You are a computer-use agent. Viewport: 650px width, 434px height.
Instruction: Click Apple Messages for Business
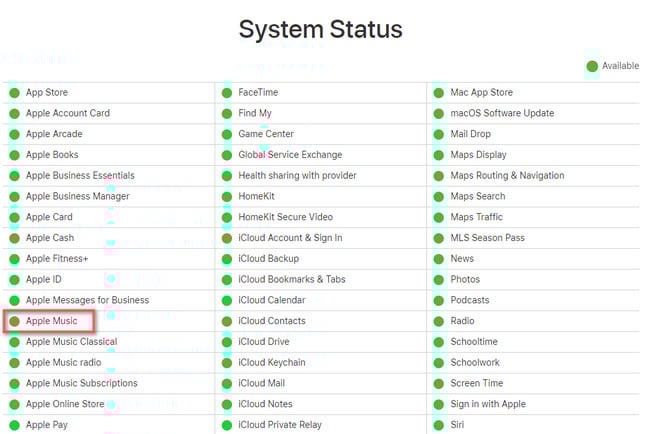(87, 300)
